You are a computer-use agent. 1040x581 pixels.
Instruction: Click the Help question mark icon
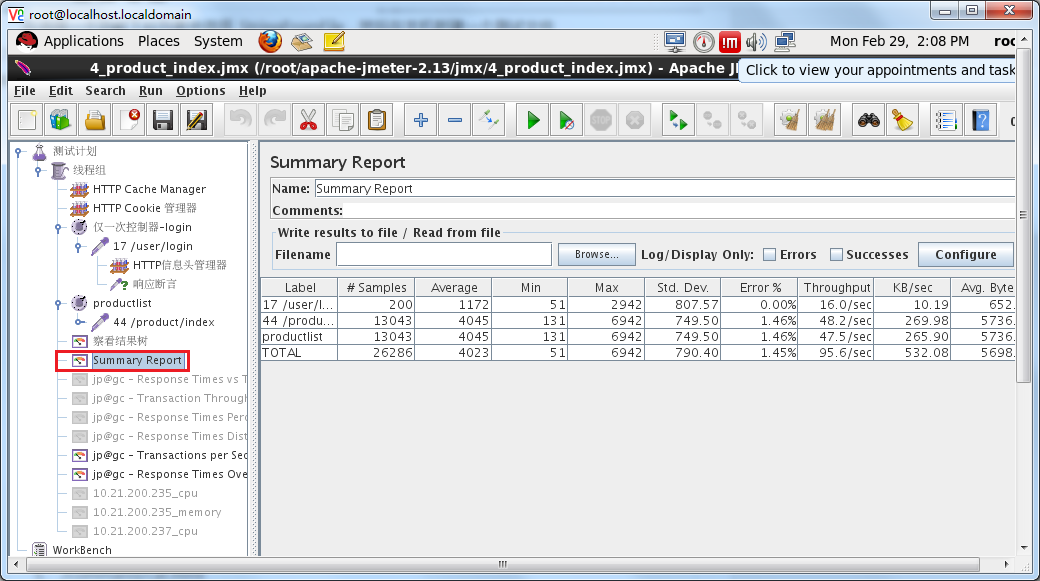(980, 120)
